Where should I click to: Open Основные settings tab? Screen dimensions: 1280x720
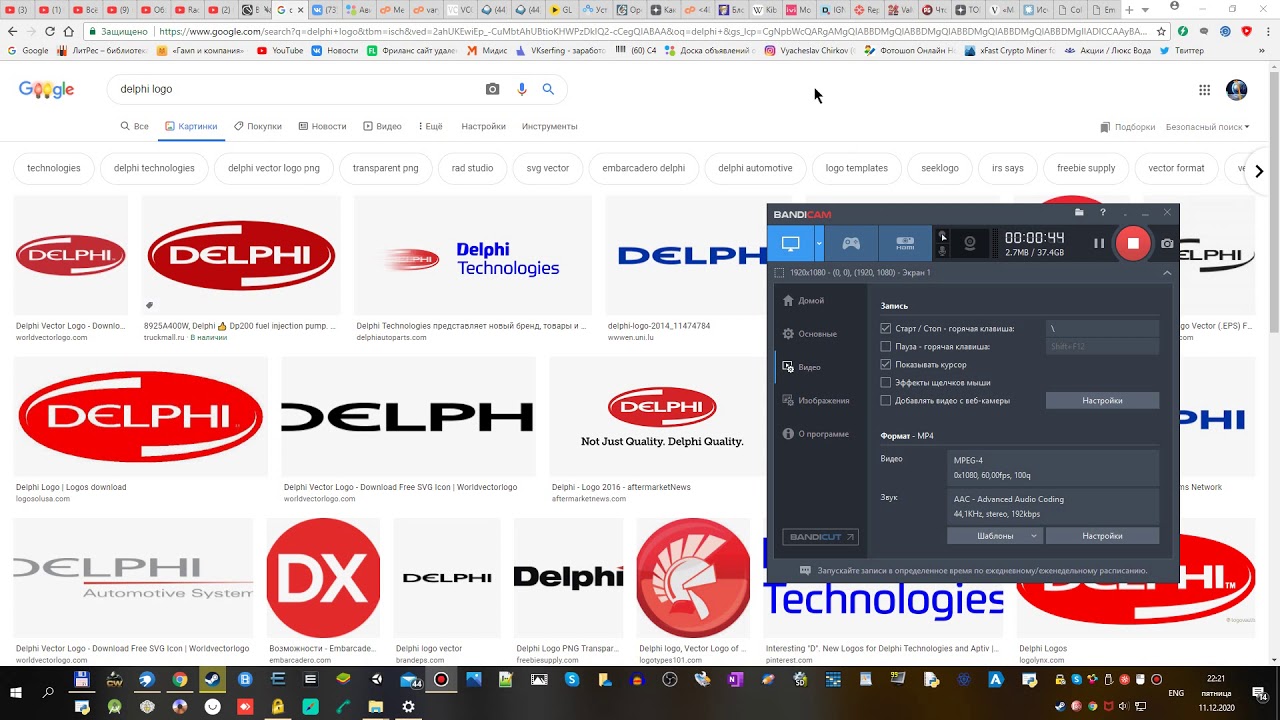pos(810,334)
